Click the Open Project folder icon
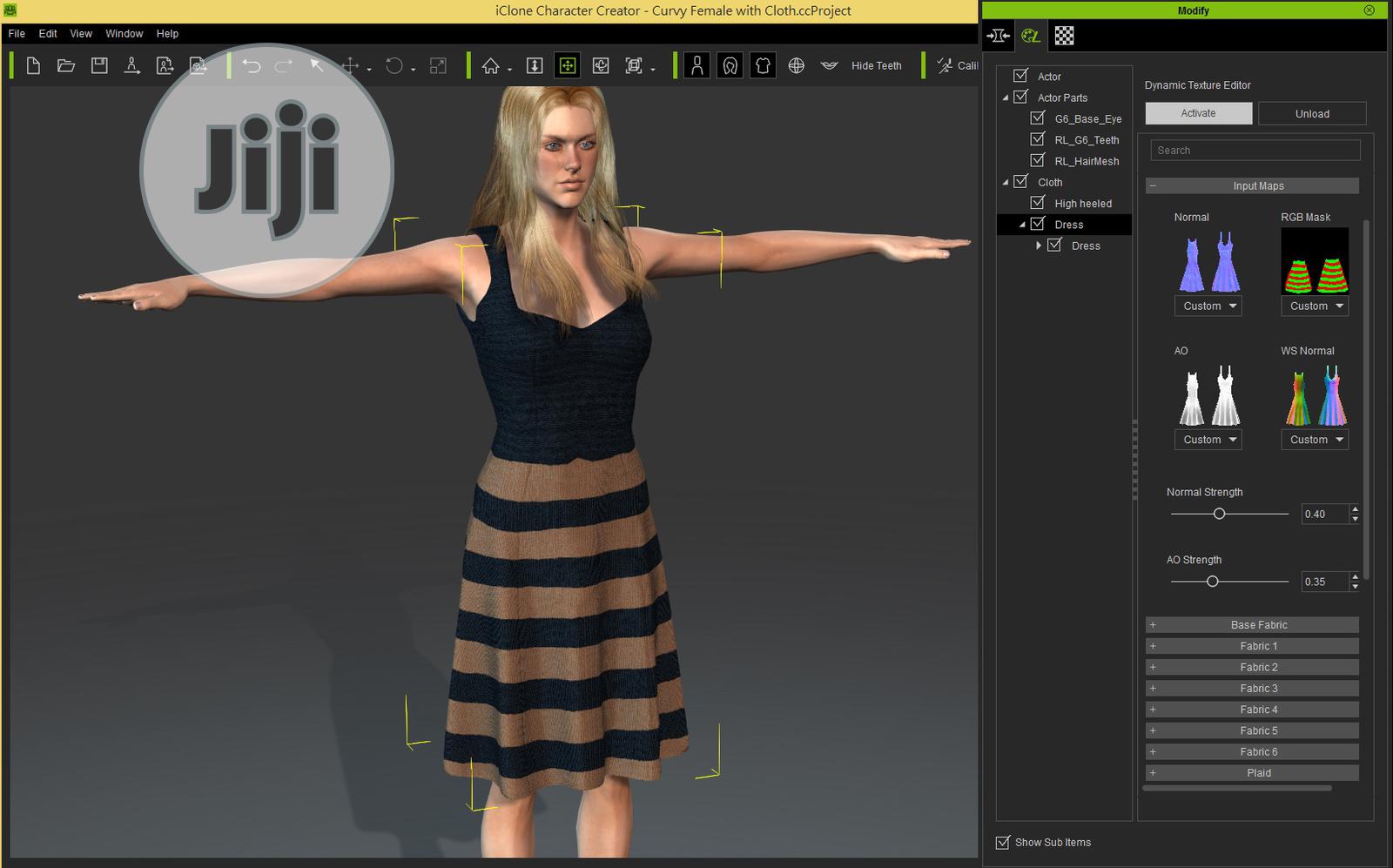 pos(66,66)
